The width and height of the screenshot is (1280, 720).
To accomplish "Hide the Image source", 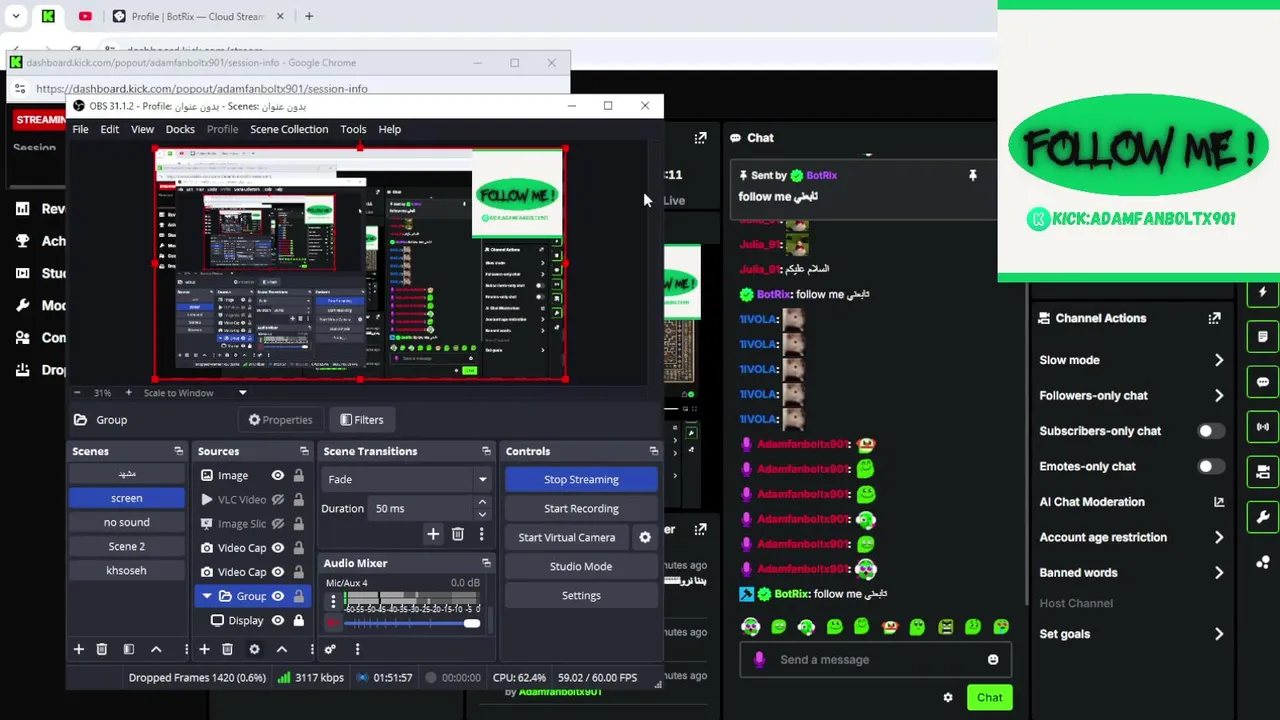I will click(278, 476).
